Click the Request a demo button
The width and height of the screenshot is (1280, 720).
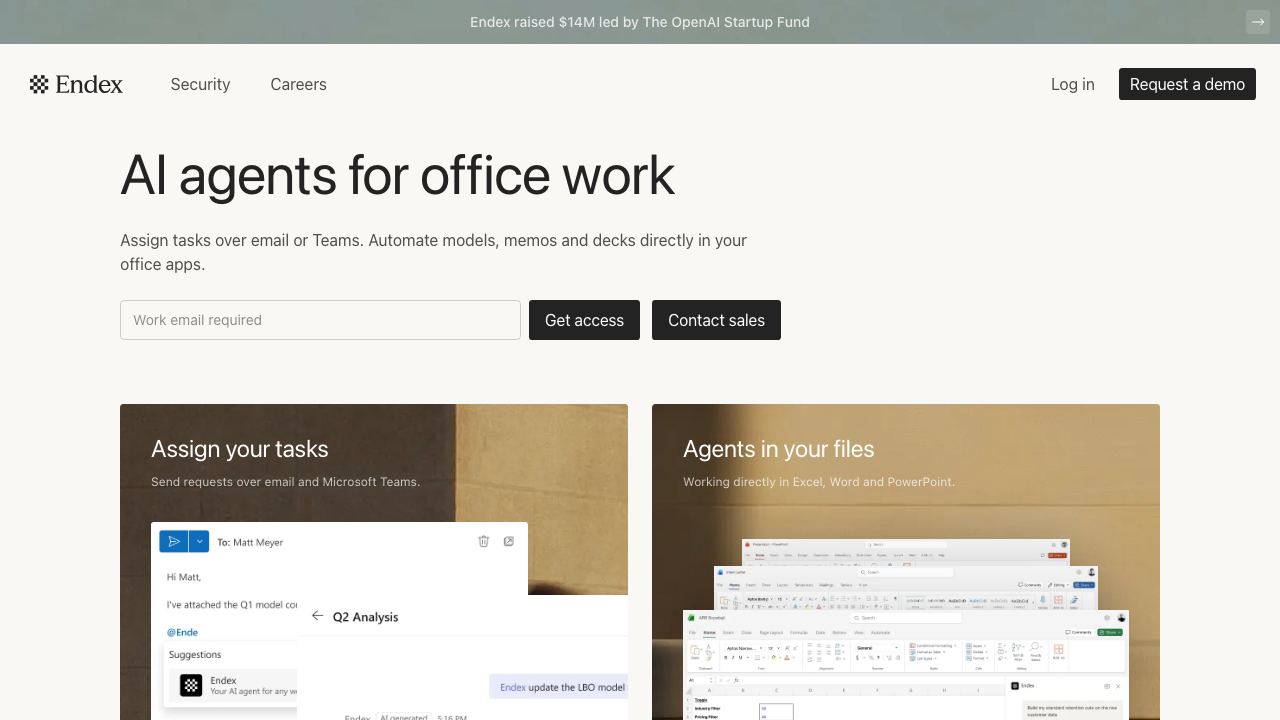coord(1187,84)
